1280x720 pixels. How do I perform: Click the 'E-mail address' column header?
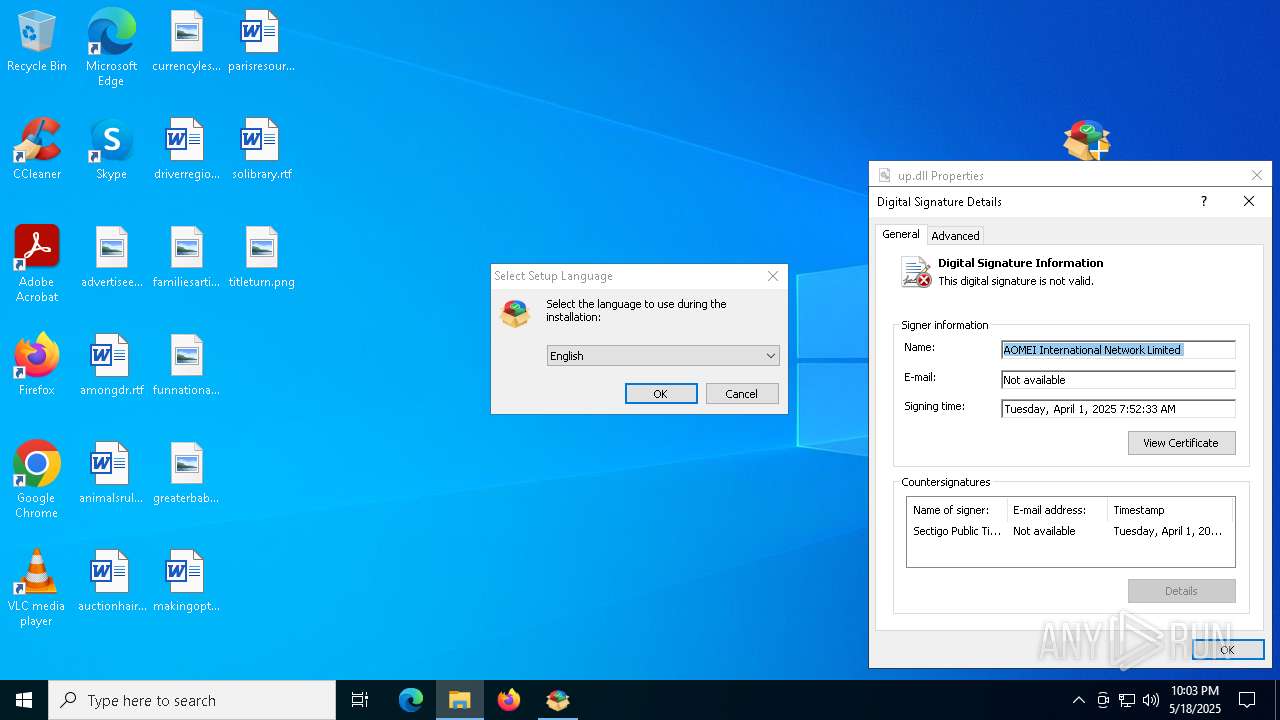(x=1057, y=510)
